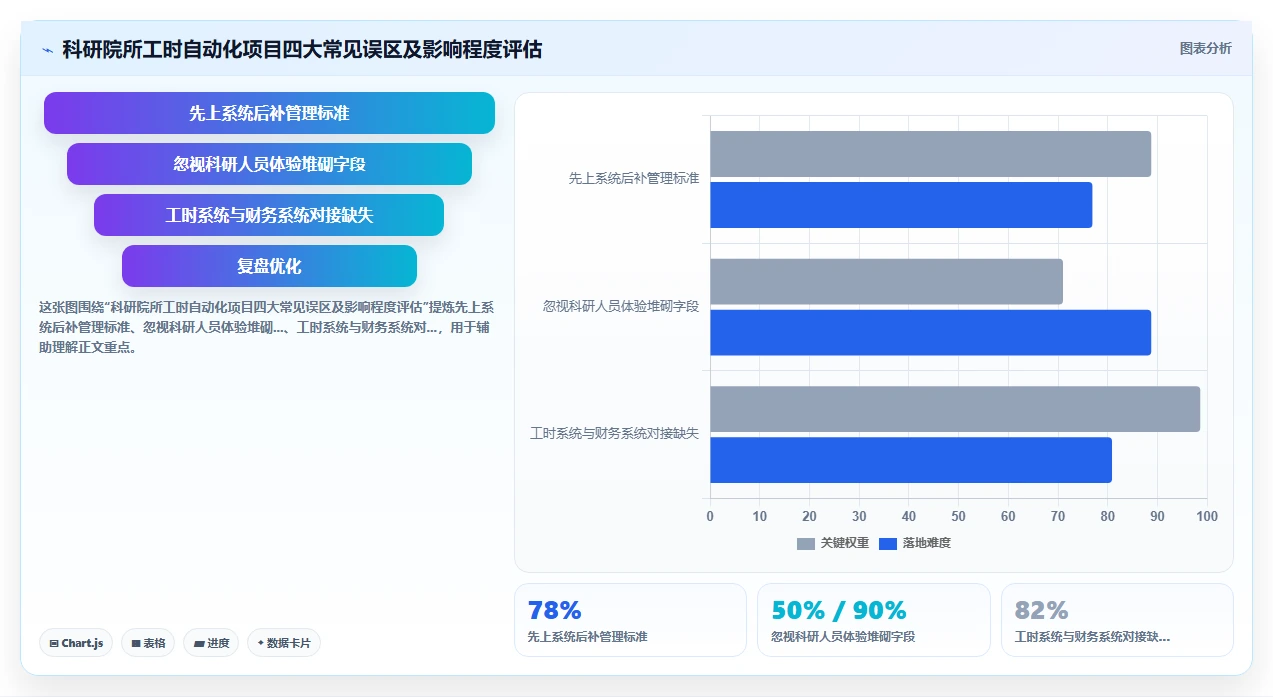Click the blue 落地难度 legend swatch

[x=888, y=544]
